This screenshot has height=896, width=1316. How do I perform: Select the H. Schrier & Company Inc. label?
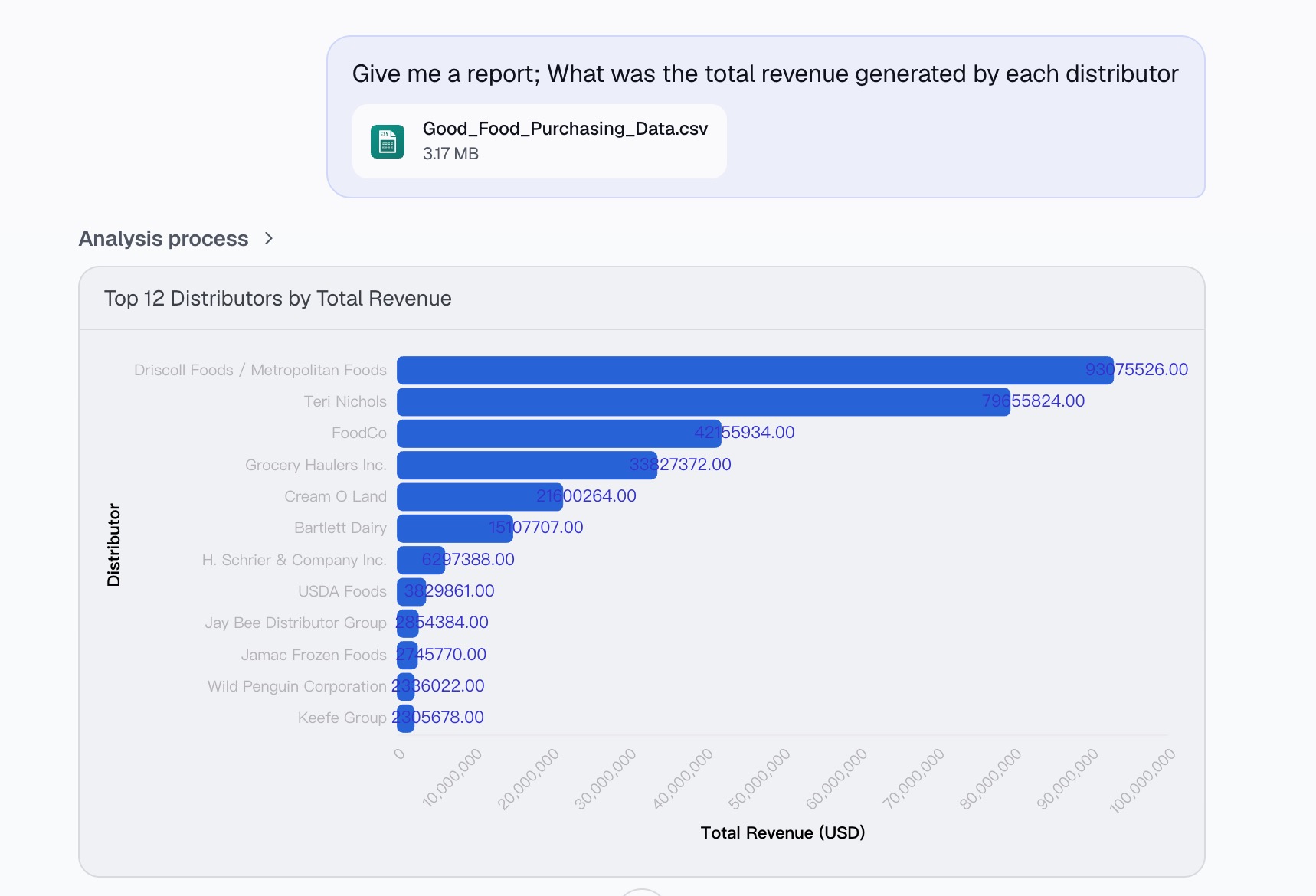click(x=294, y=560)
